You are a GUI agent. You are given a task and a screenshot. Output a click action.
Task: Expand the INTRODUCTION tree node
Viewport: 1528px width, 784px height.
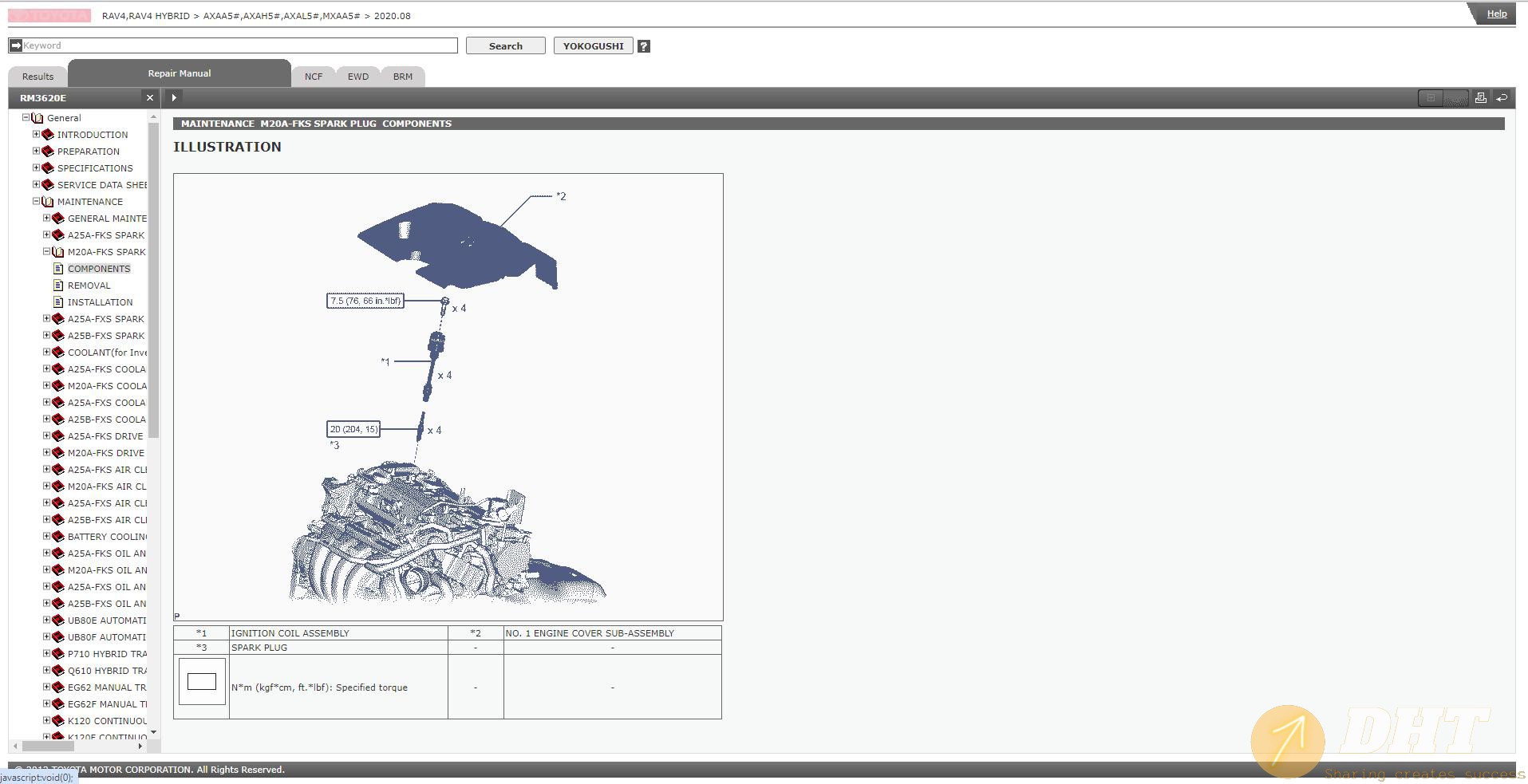36,134
